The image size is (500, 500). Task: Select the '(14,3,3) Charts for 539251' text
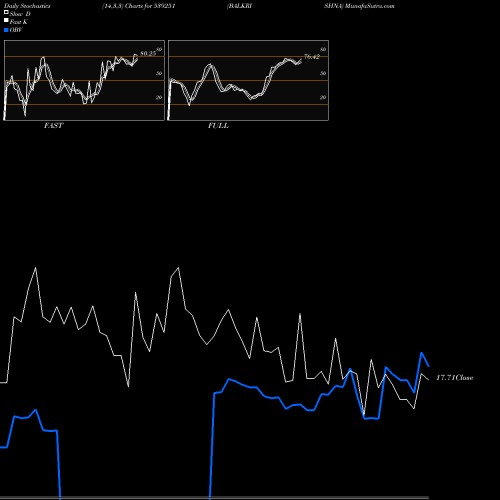click(139, 6)
